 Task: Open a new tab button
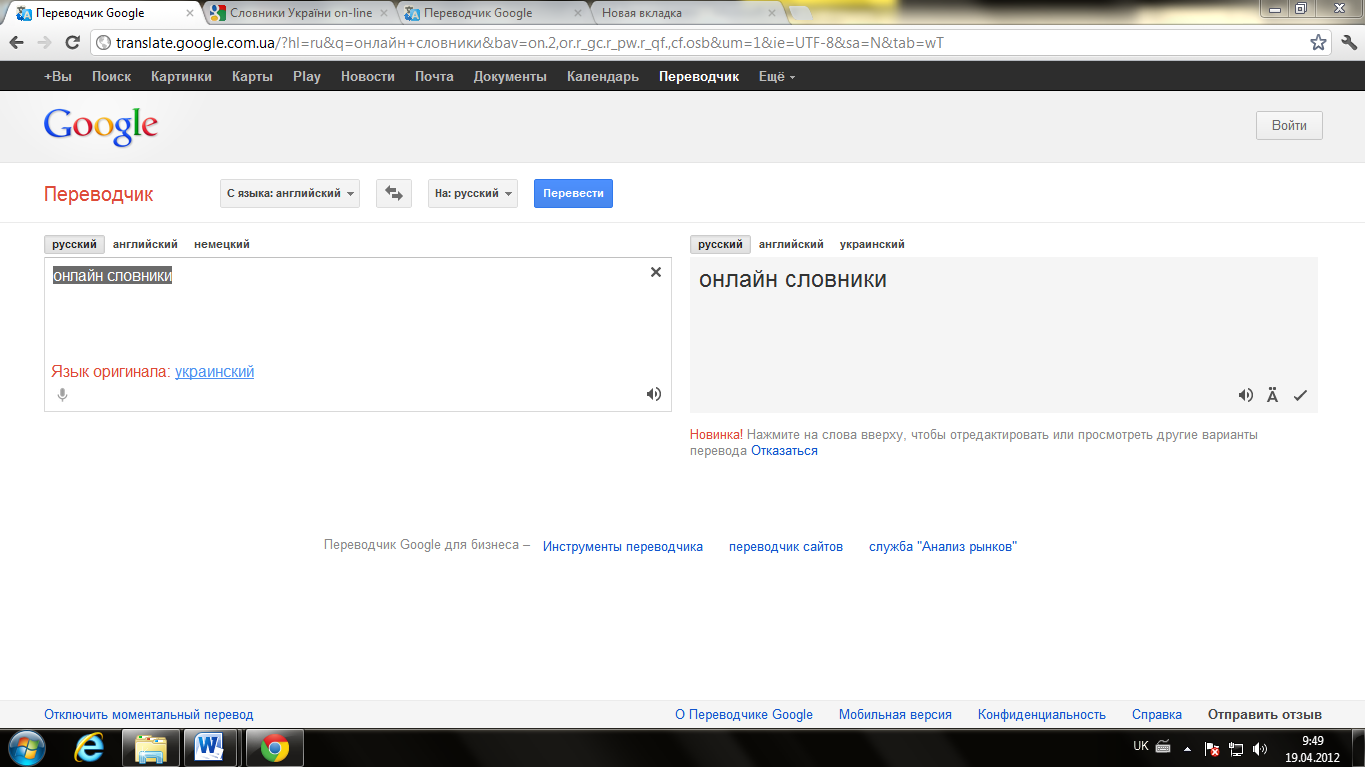point(800,14)
